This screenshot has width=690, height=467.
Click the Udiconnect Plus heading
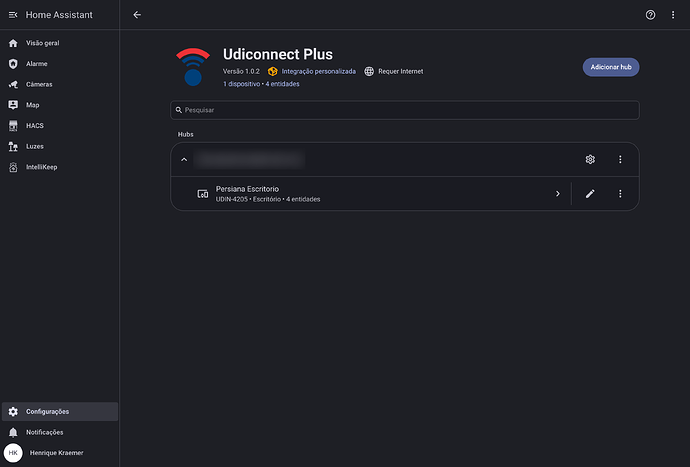(x=278, y=54)
